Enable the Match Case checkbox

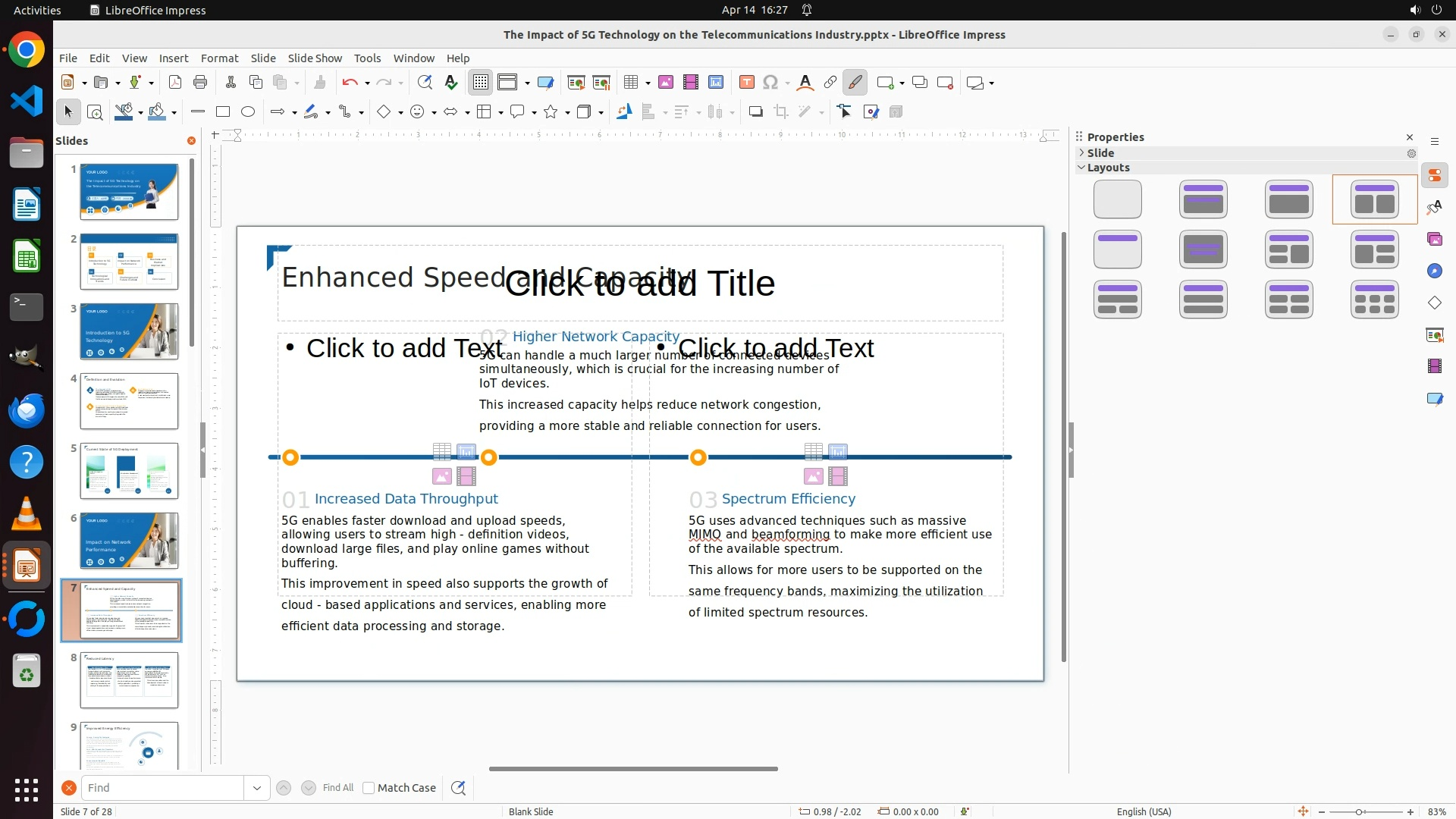(369, 788)
